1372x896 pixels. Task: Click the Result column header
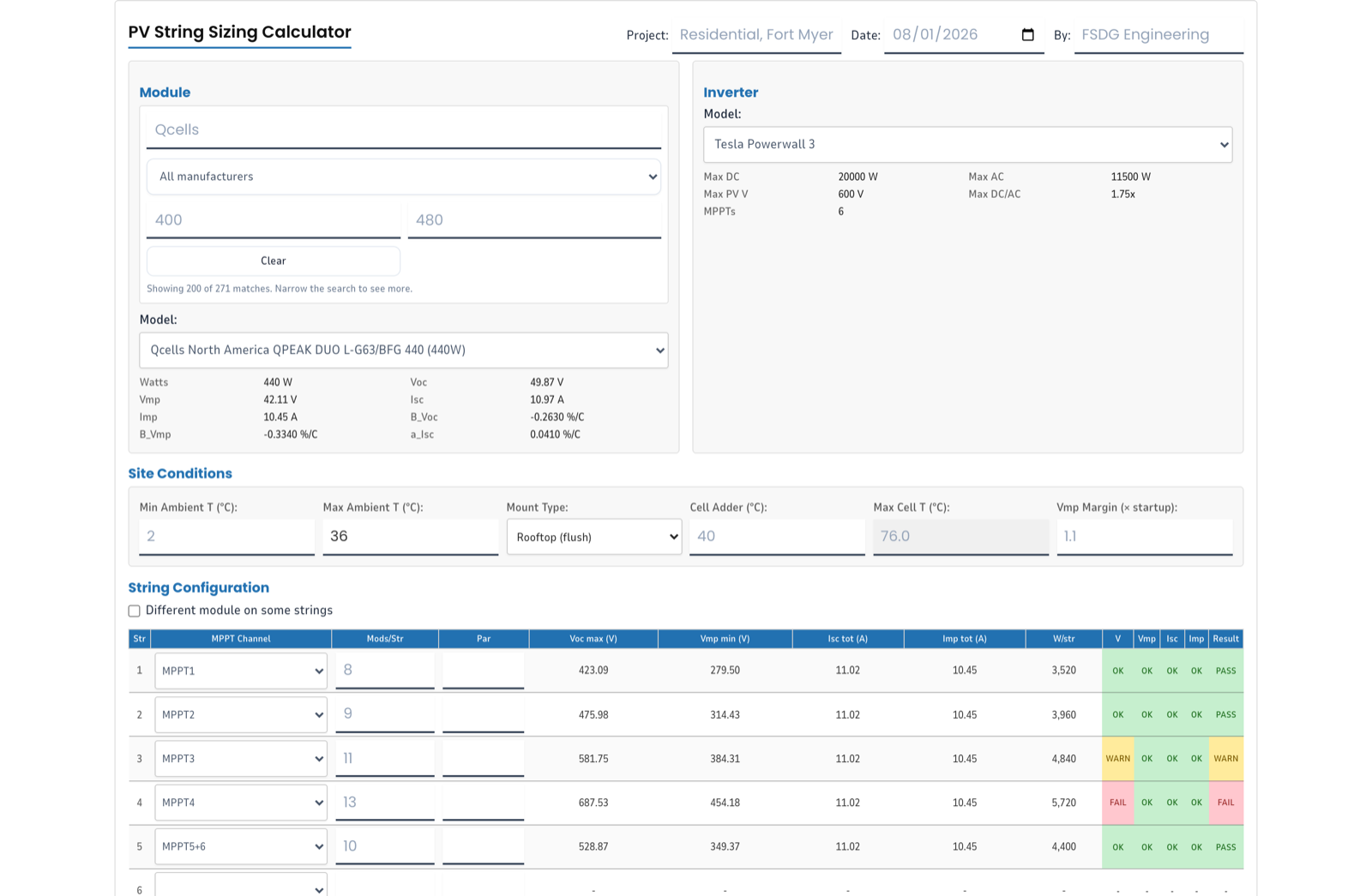(x=1225, y=639)
